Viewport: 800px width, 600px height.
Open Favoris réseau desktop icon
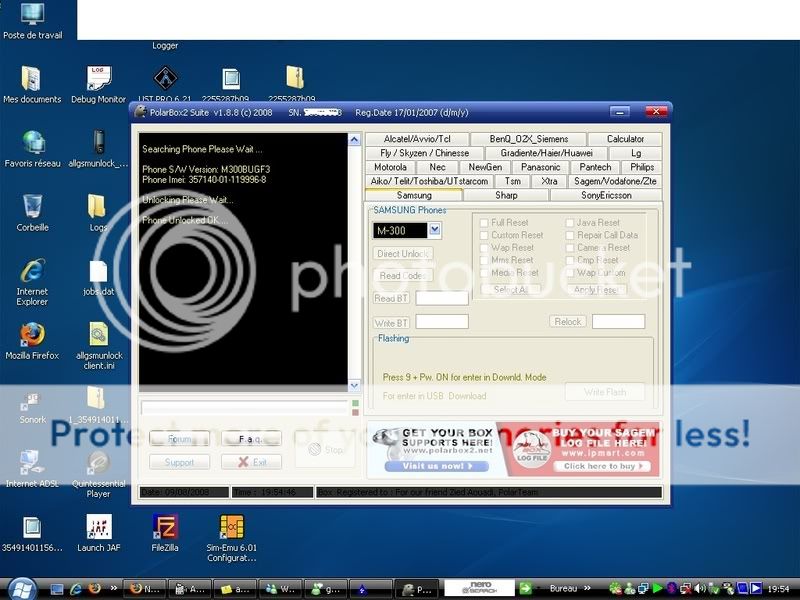pyautogui.click(x=33, y=148)
